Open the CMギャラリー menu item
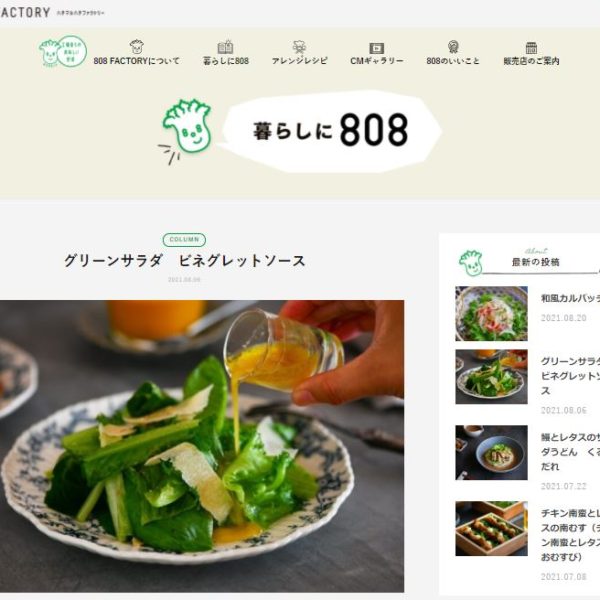The width and height of the screenshot is (600, 600). click(377, 61)
